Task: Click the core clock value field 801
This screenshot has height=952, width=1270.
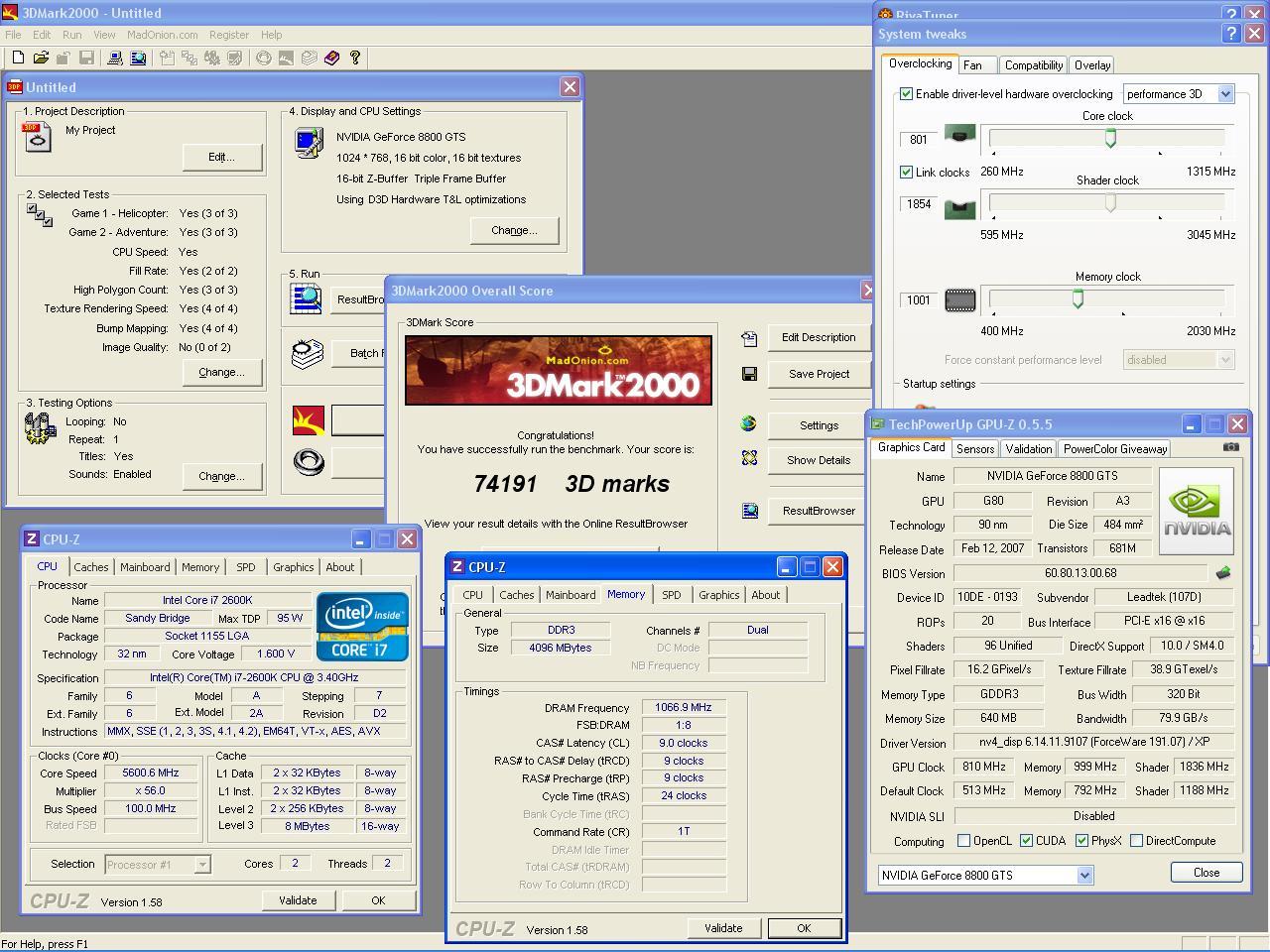Action: coord(918,140)
